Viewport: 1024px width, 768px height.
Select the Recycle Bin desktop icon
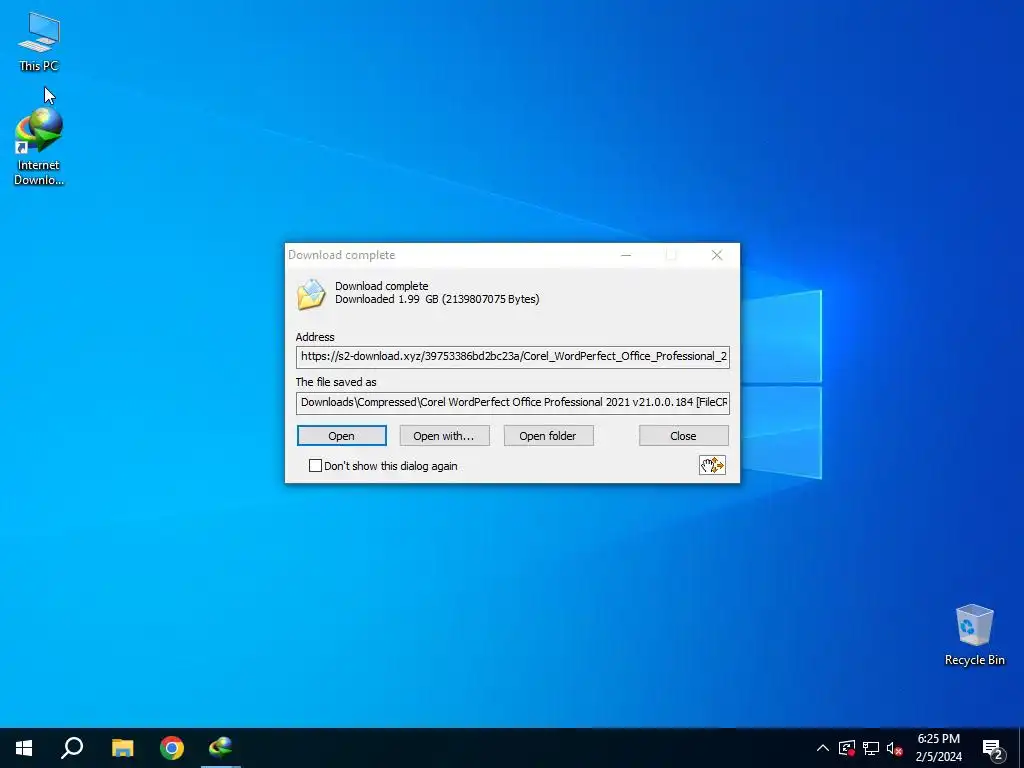[974, 634]
